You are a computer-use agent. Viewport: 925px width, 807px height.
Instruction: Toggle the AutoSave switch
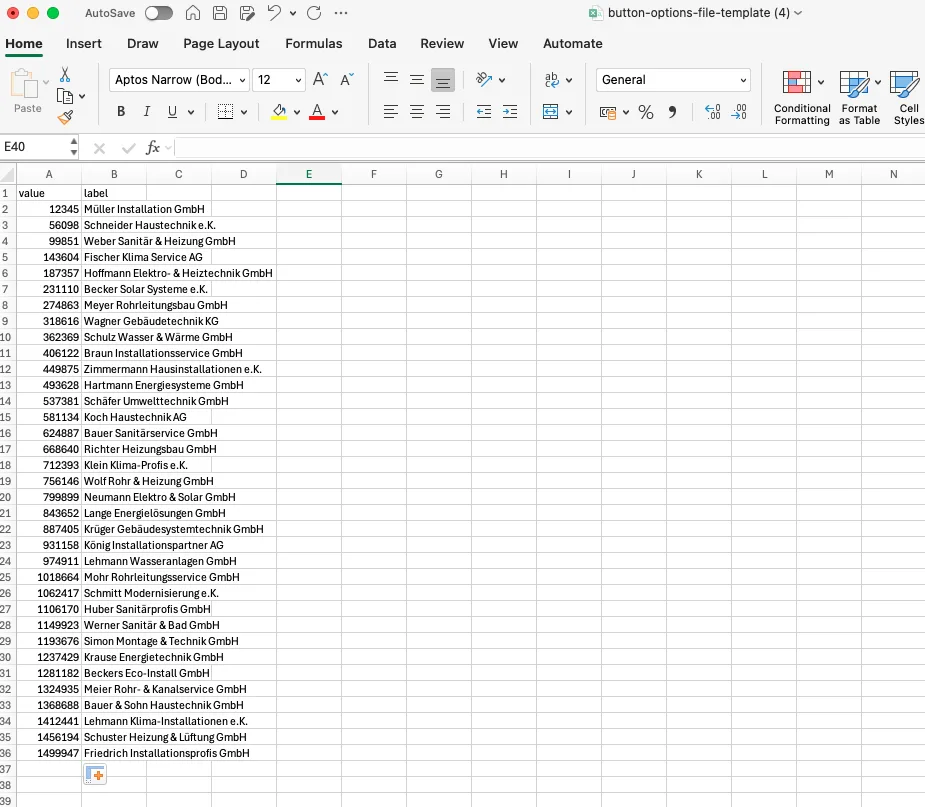coord(159,13)
